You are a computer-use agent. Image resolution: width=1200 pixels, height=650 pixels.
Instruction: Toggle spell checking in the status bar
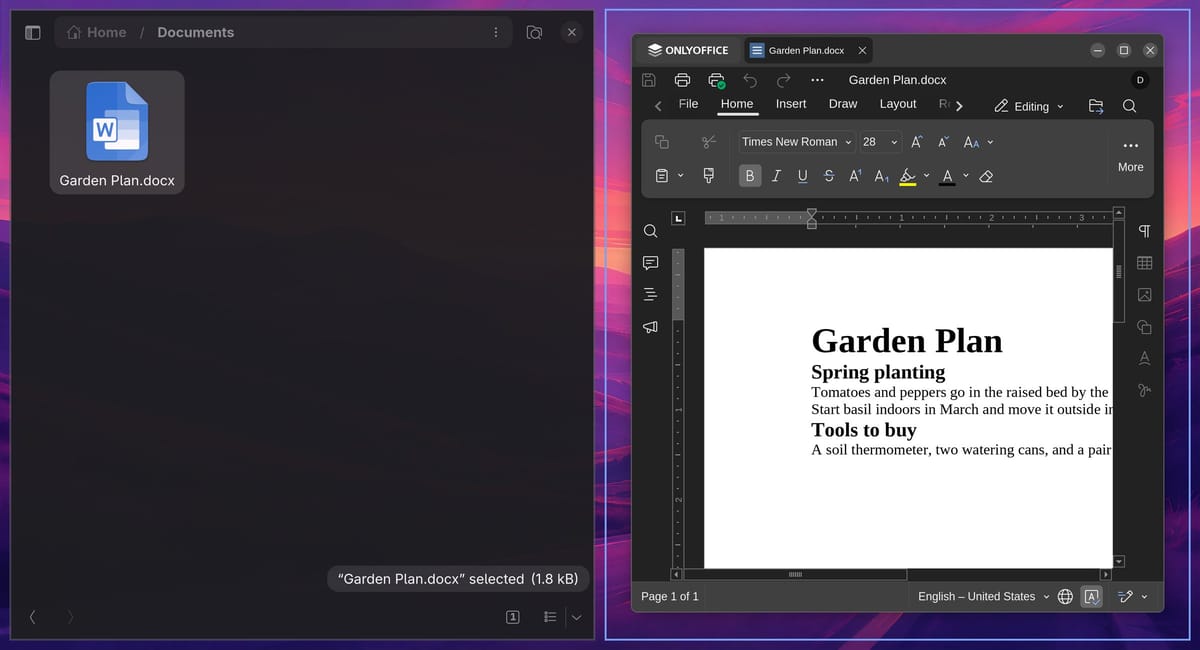1092,596
